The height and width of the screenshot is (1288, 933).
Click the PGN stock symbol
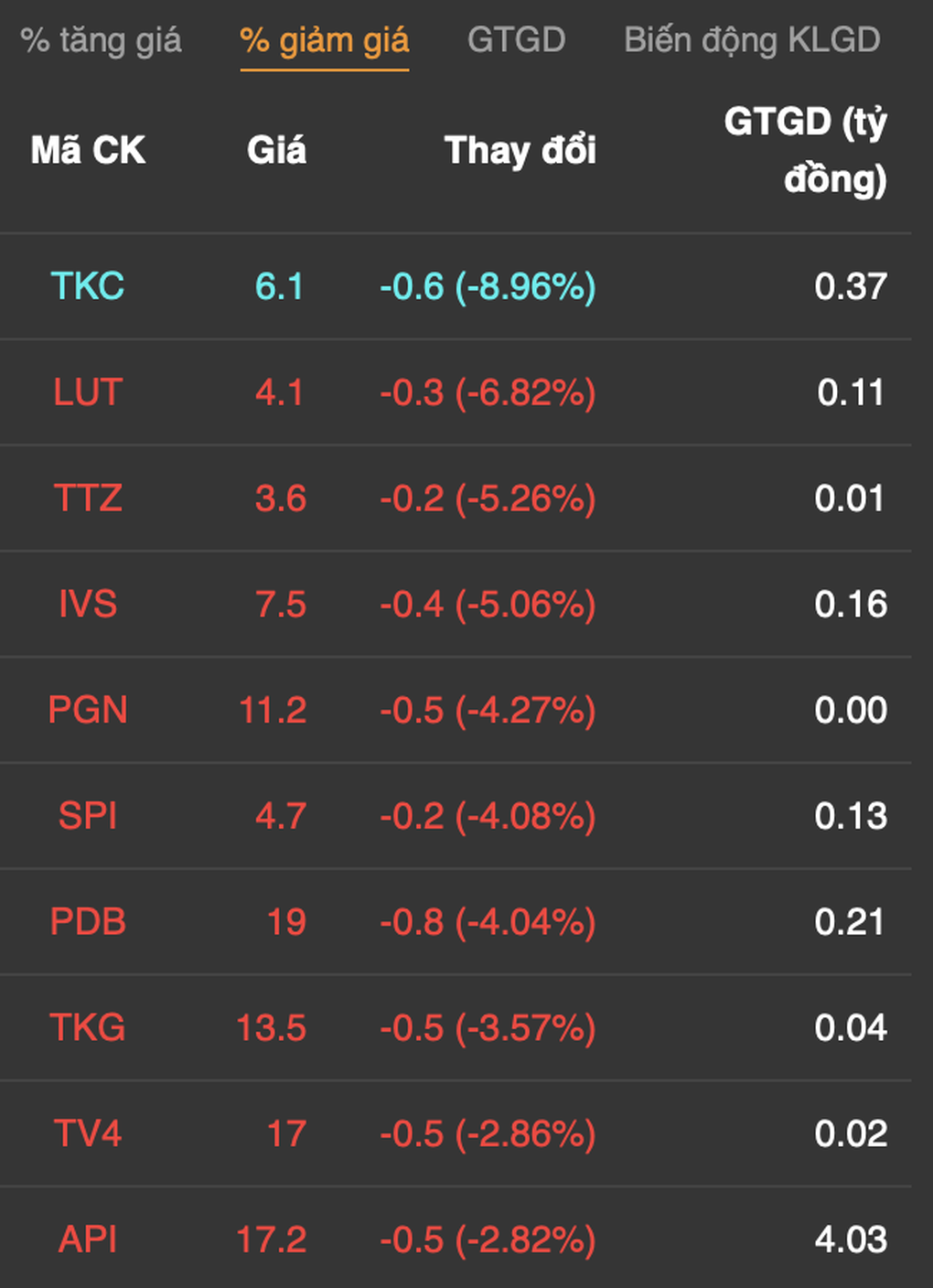88,710
